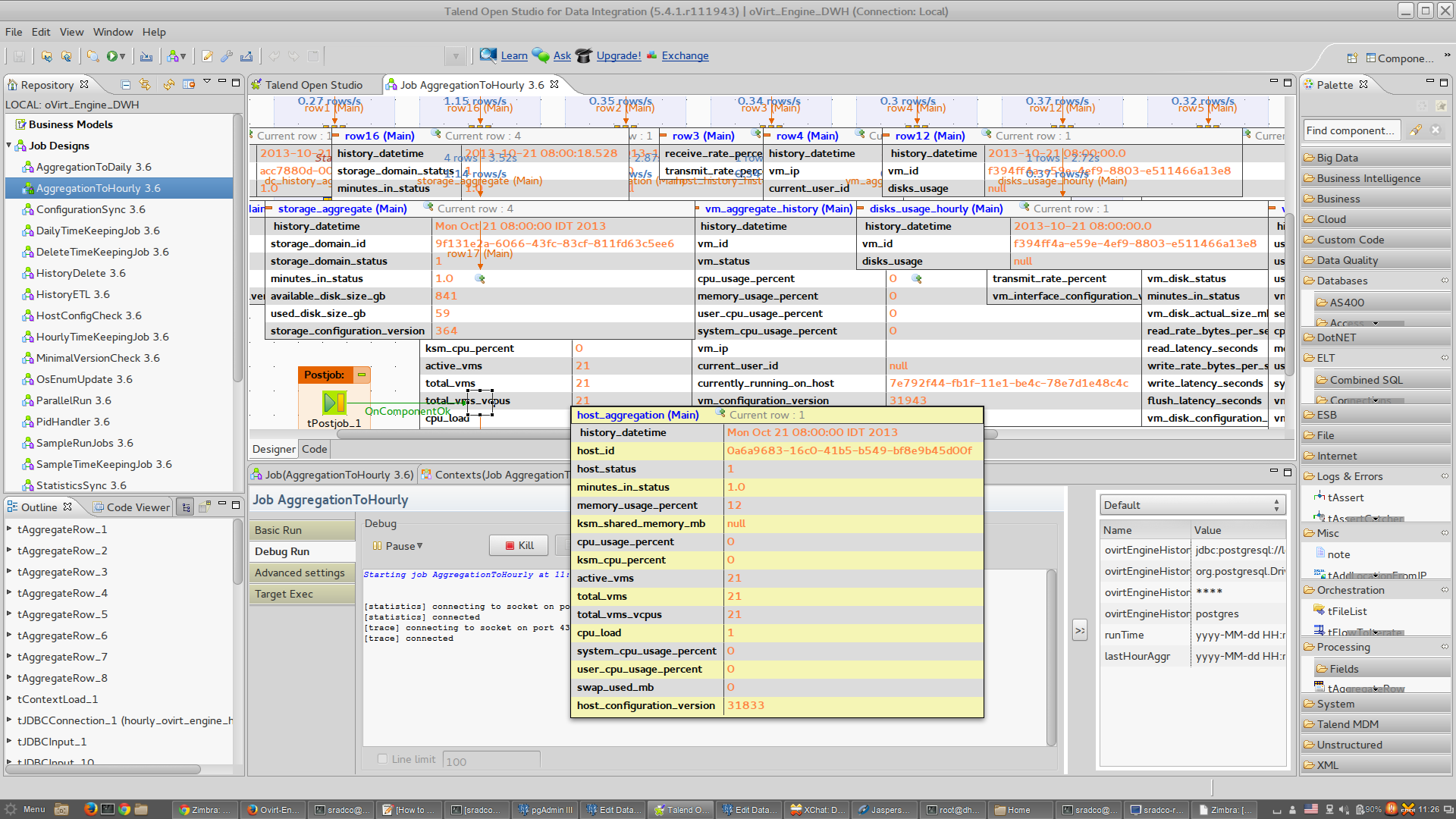This screenshot has width=1456, height=819.
Task: Click the Collapse All icon in Repository
Action: [x=126, y=85]
